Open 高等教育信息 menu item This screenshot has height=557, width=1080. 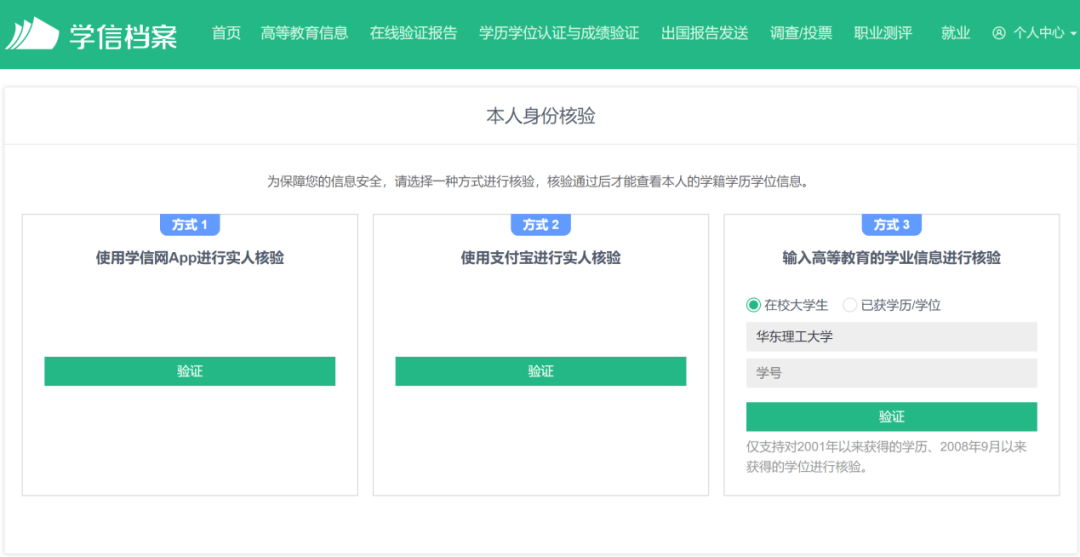[x=304, y=33]
